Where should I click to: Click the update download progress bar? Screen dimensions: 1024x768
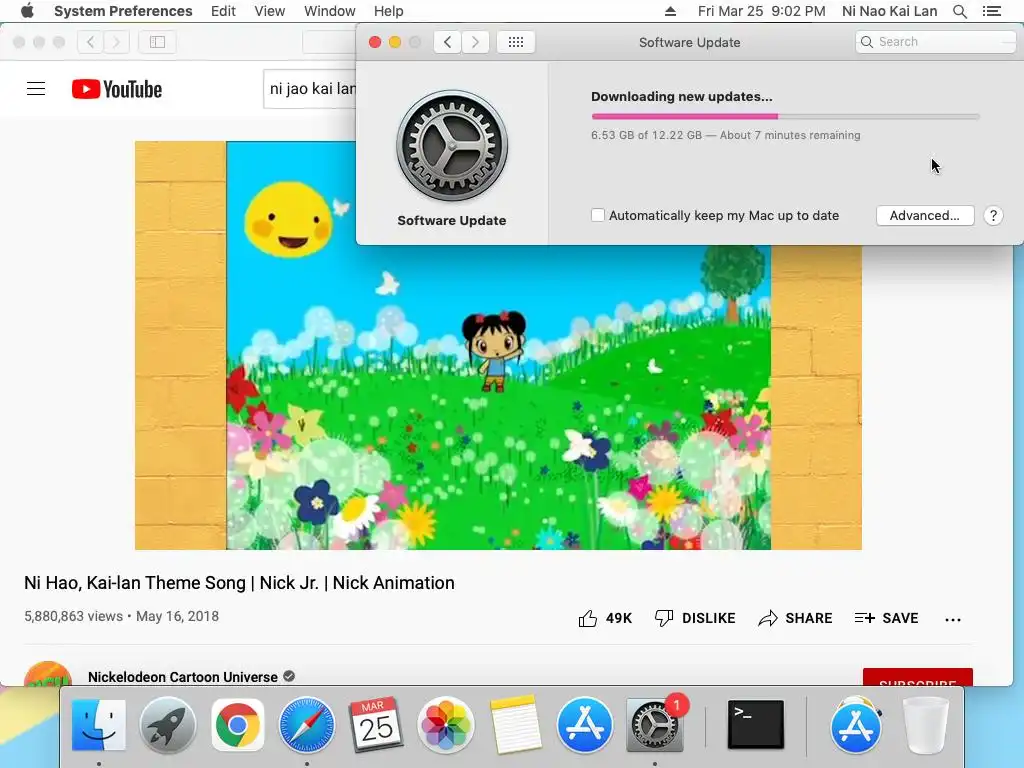pyautogui.click(x=785, y=116)
